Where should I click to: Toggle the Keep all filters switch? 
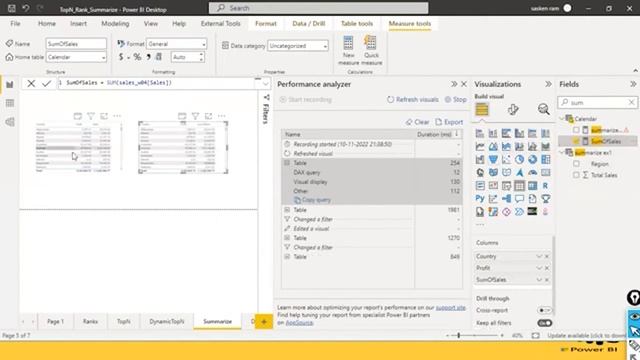544,323
